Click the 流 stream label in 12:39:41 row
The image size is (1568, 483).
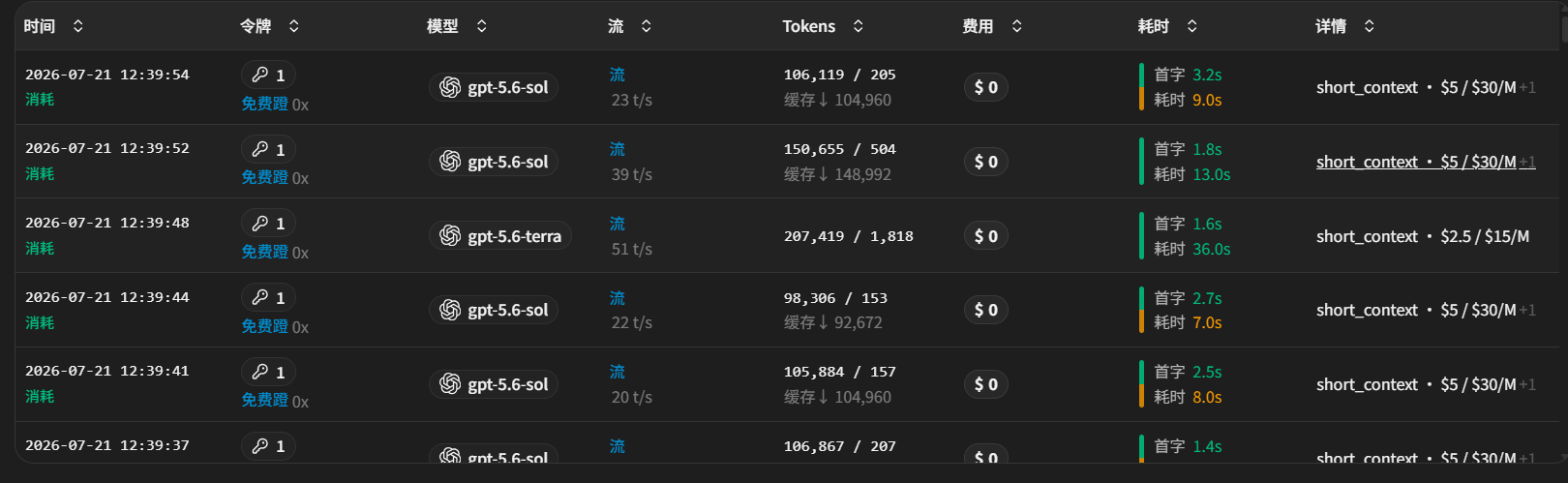618,372
